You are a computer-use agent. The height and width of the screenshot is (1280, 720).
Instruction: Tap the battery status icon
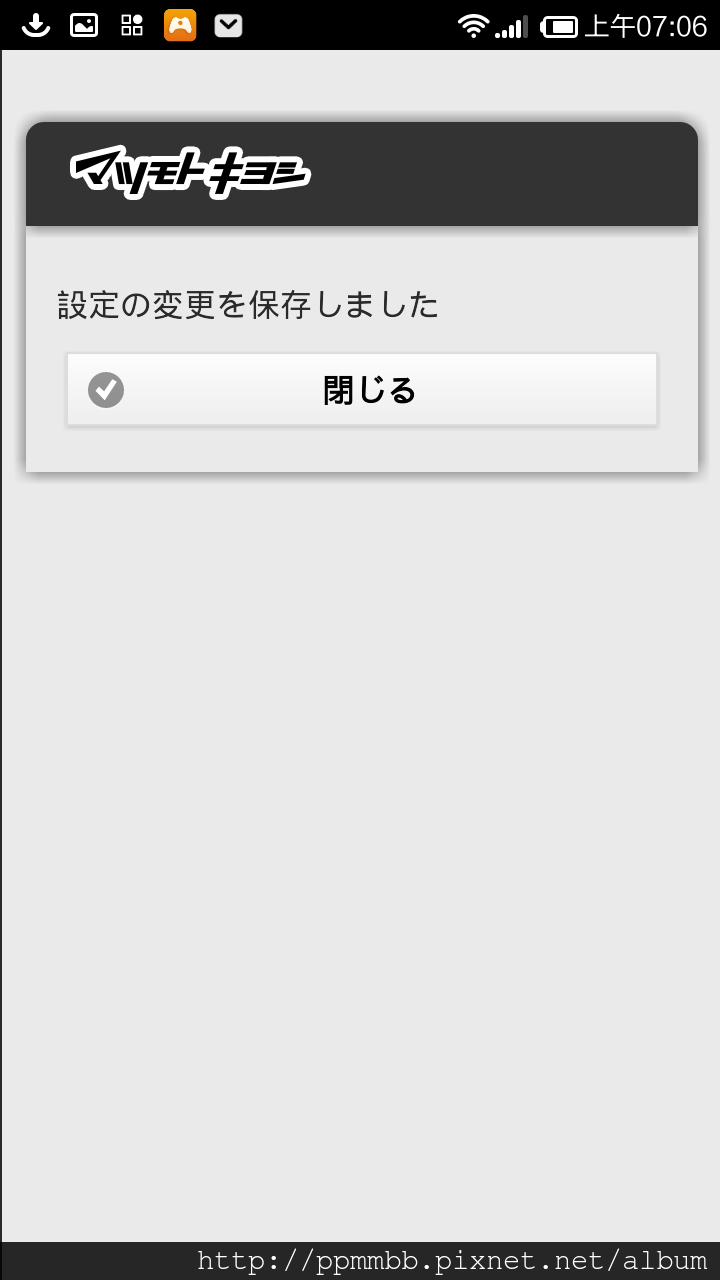pos(559,26)
